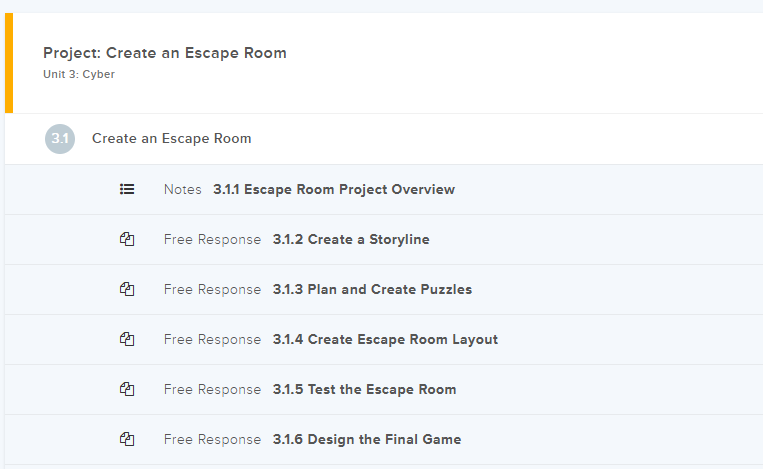Viewport: 763px width, 469px height.
Task: Open 3.1.1 Escape Room Project Overview
Action: pyautogui.click(x=334, y=189)
